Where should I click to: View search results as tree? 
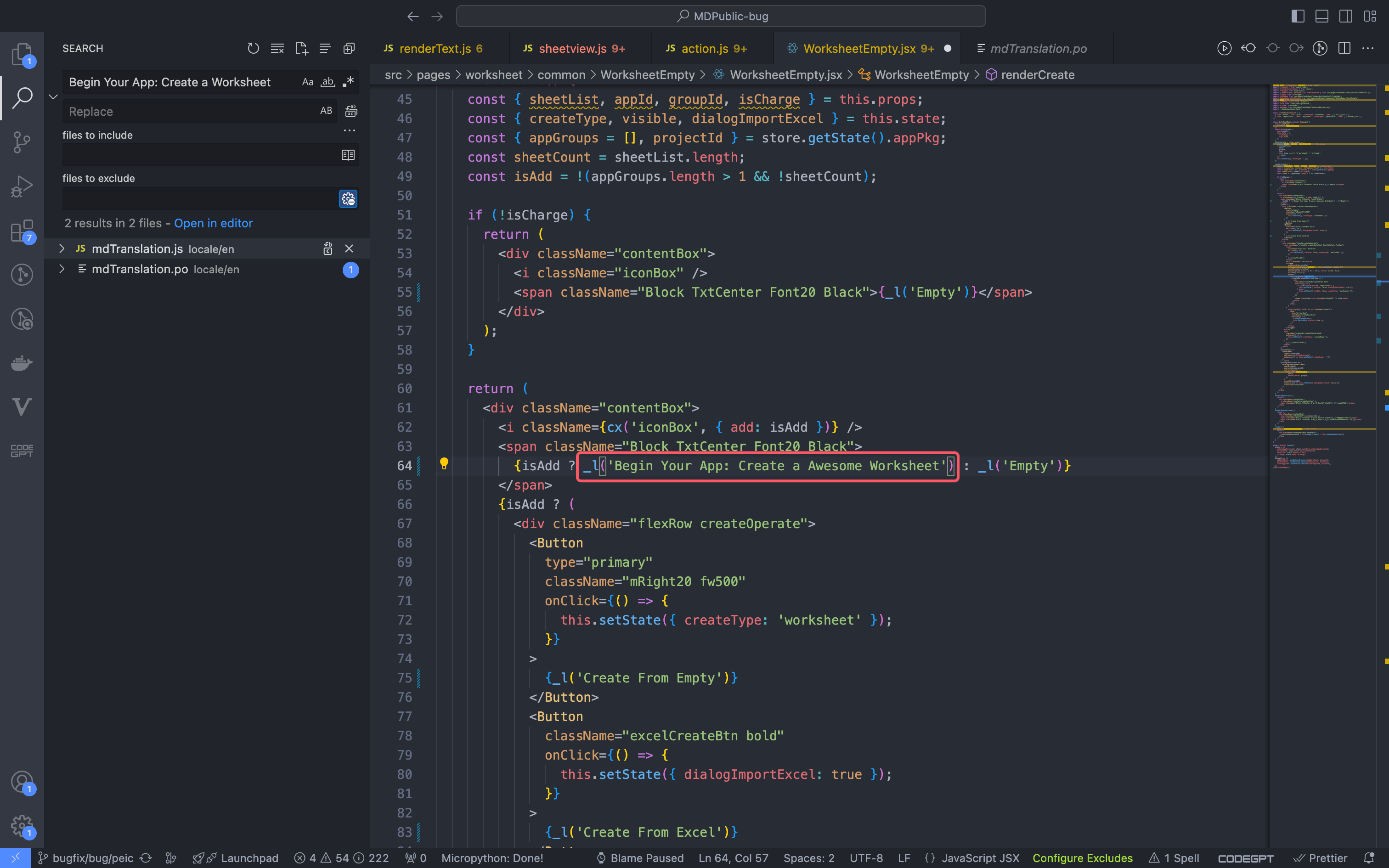pyautogui.click(x=325, y=48)
